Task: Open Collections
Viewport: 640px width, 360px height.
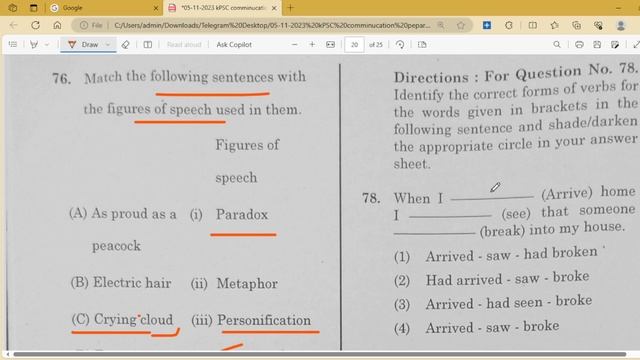Action: click(576, 25)
